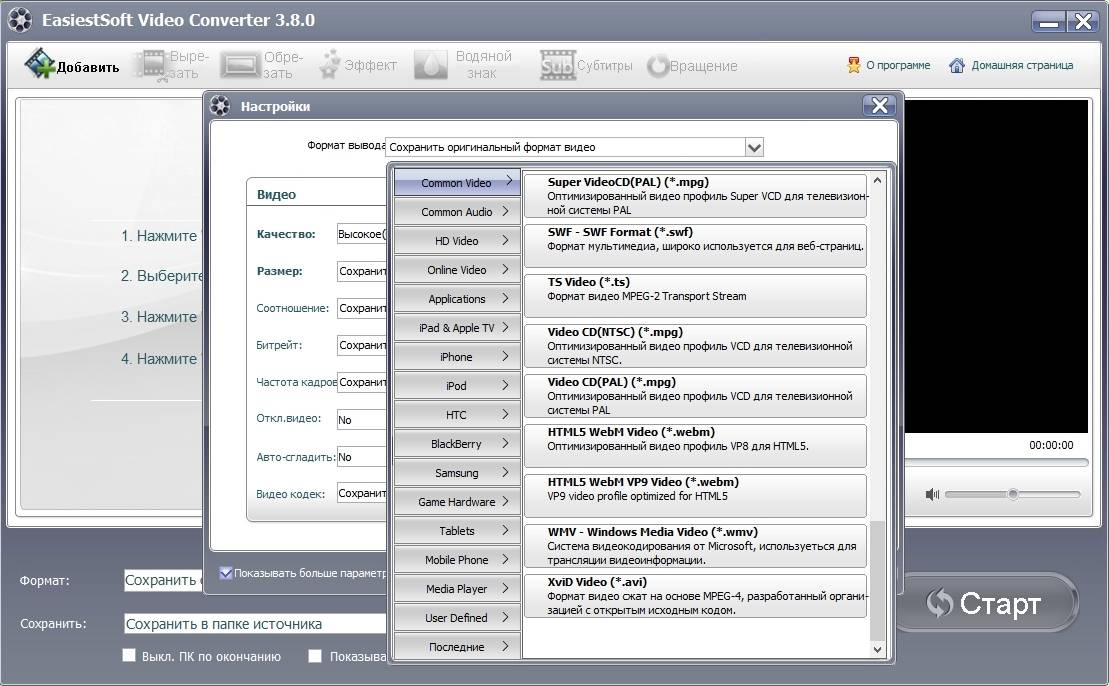Open the Частота кадров dropdown

click(362, 382)
